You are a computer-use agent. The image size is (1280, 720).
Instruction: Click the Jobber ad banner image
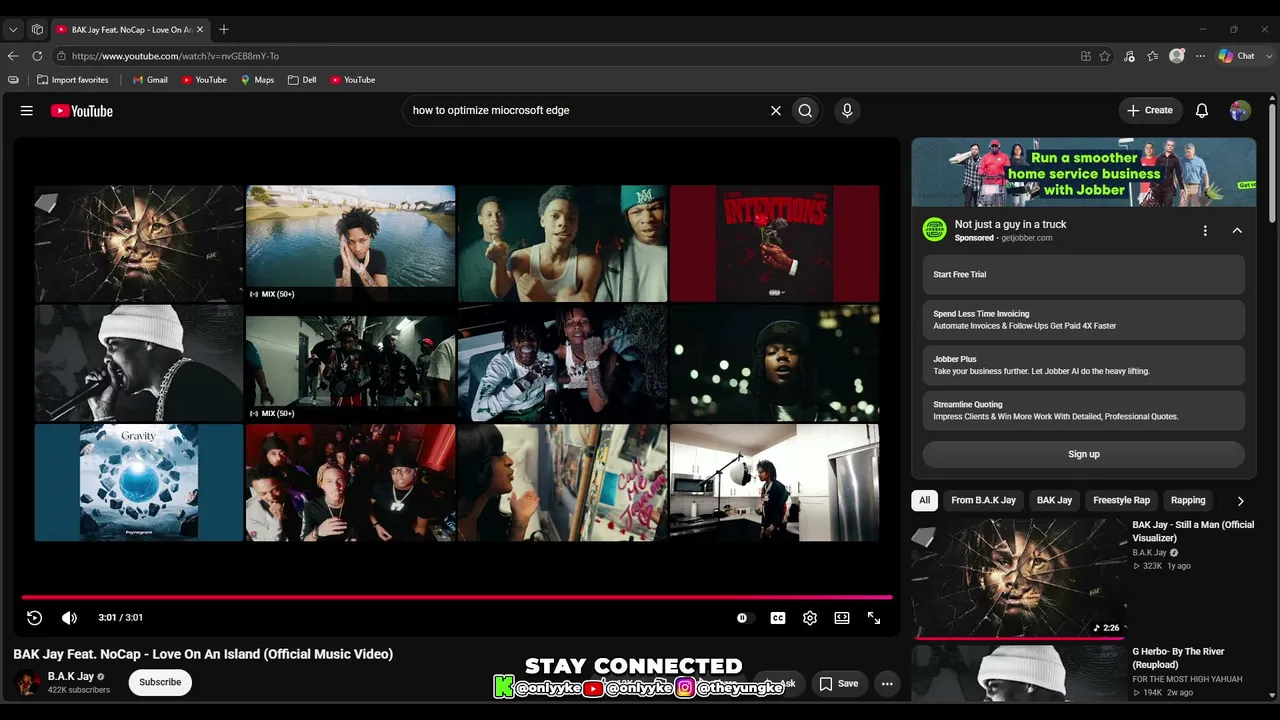[1084, 173]
